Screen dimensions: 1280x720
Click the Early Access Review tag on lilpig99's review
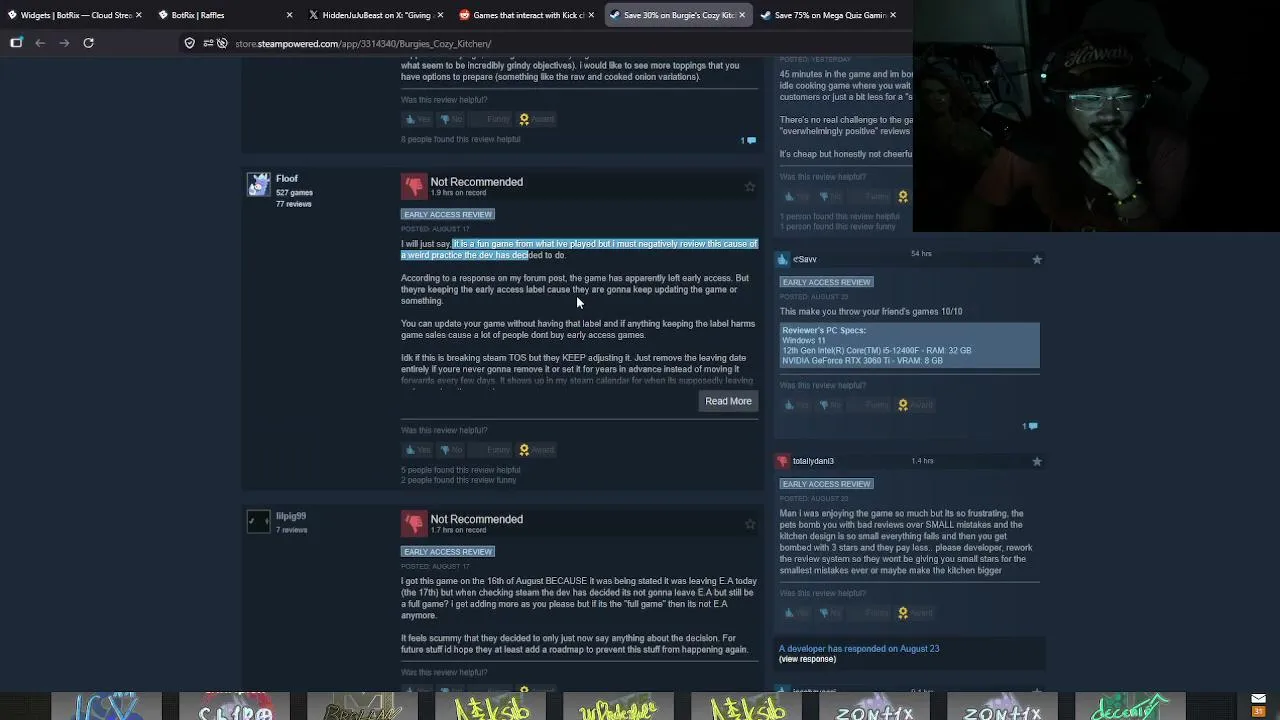(x=448, y=552)
